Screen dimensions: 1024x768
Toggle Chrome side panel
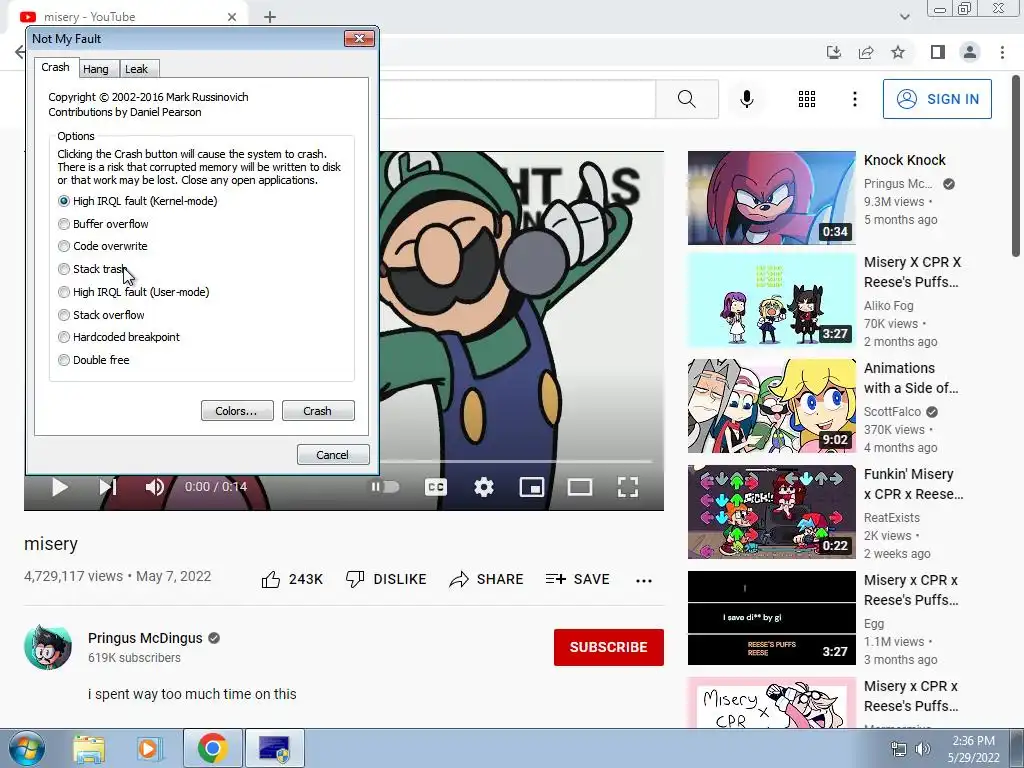click(x=938, y=52)
